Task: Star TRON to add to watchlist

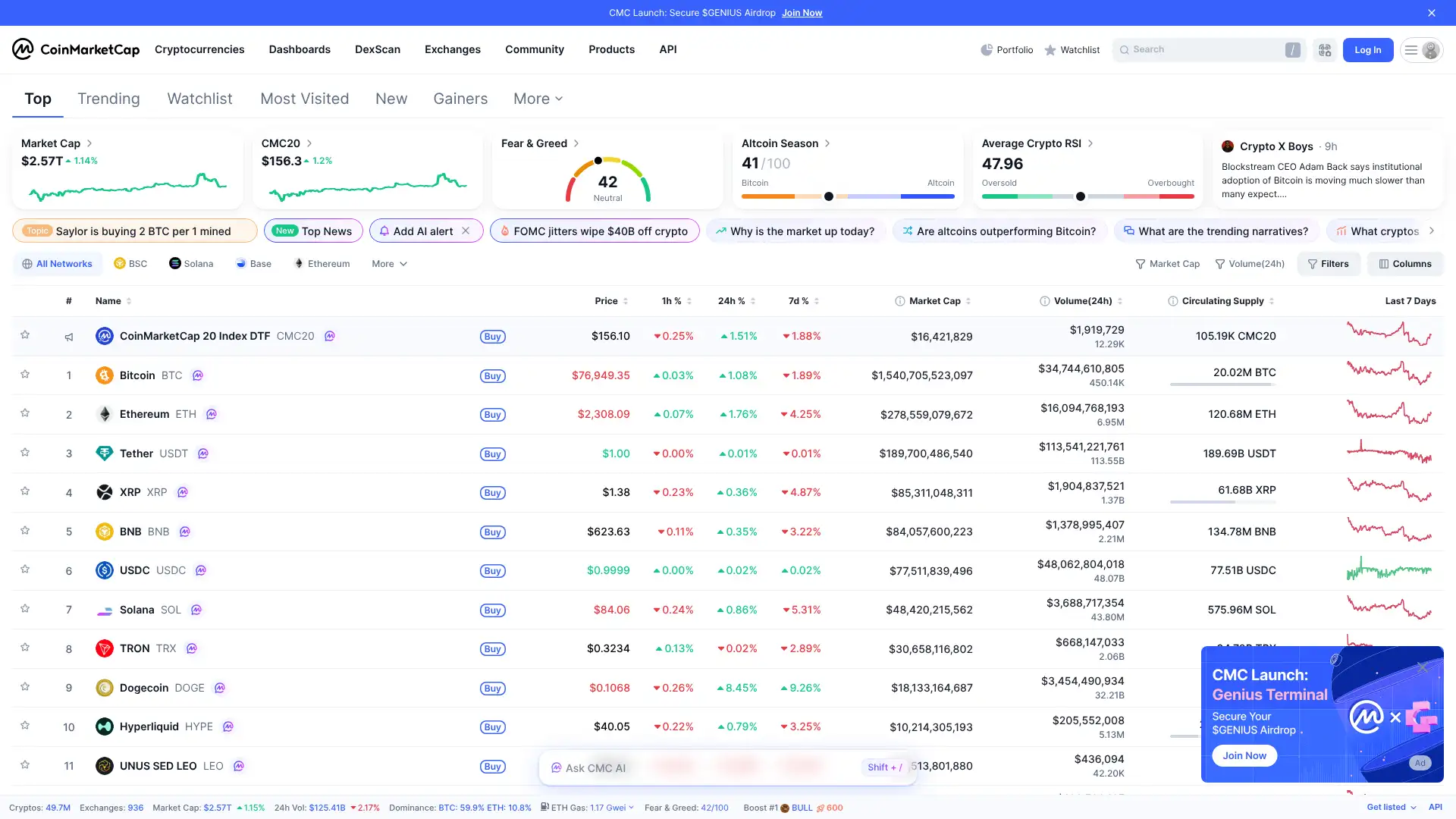Action: tap(25, 648)
